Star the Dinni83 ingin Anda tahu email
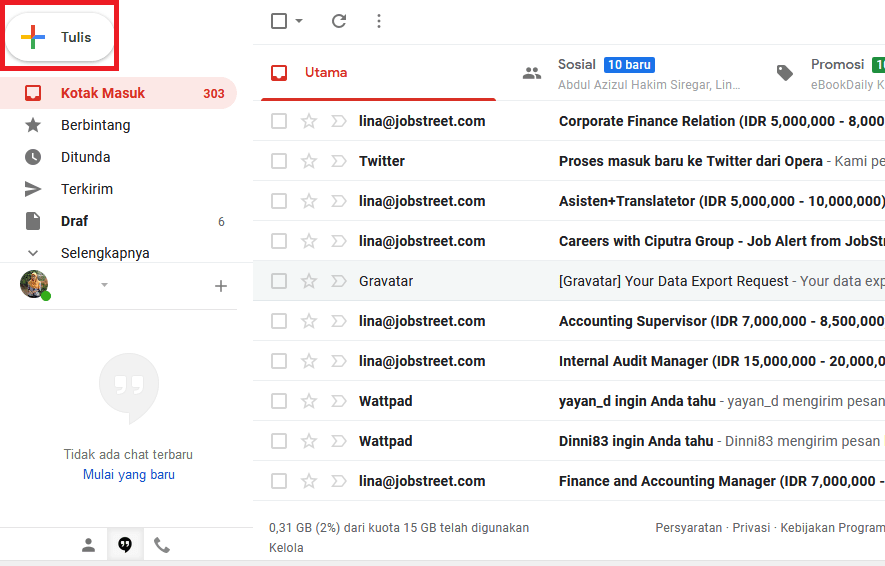 309,441
